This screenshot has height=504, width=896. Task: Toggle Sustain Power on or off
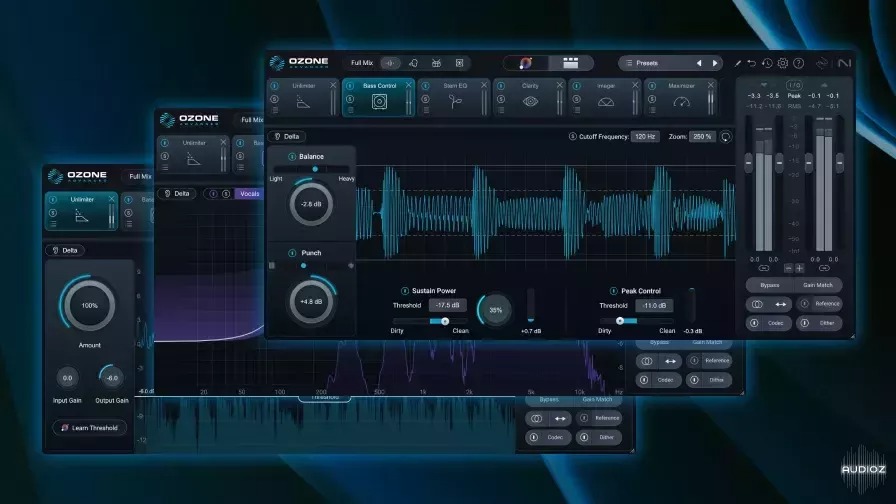coord(405,291)
